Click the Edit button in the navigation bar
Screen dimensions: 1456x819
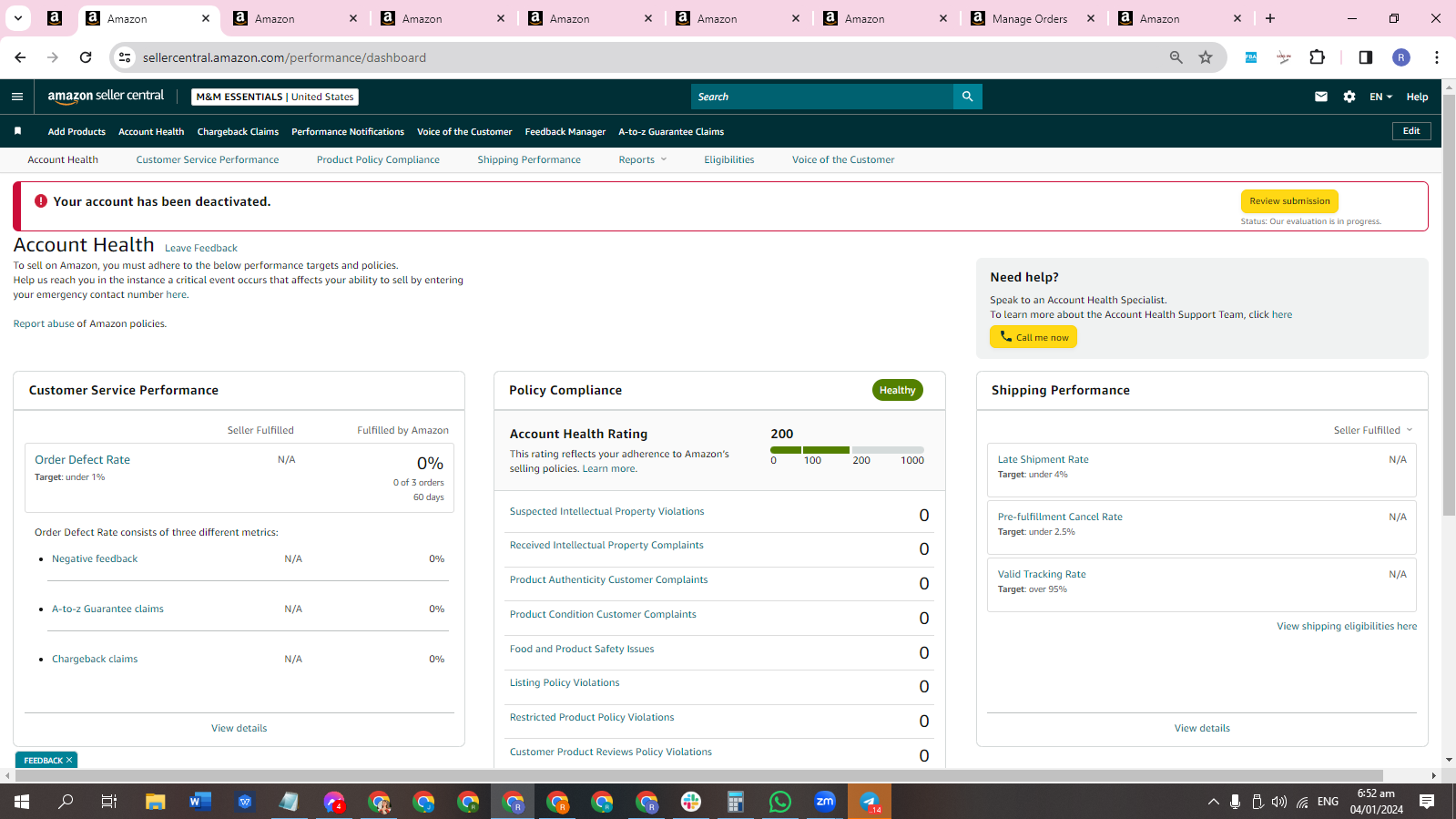1411,131
